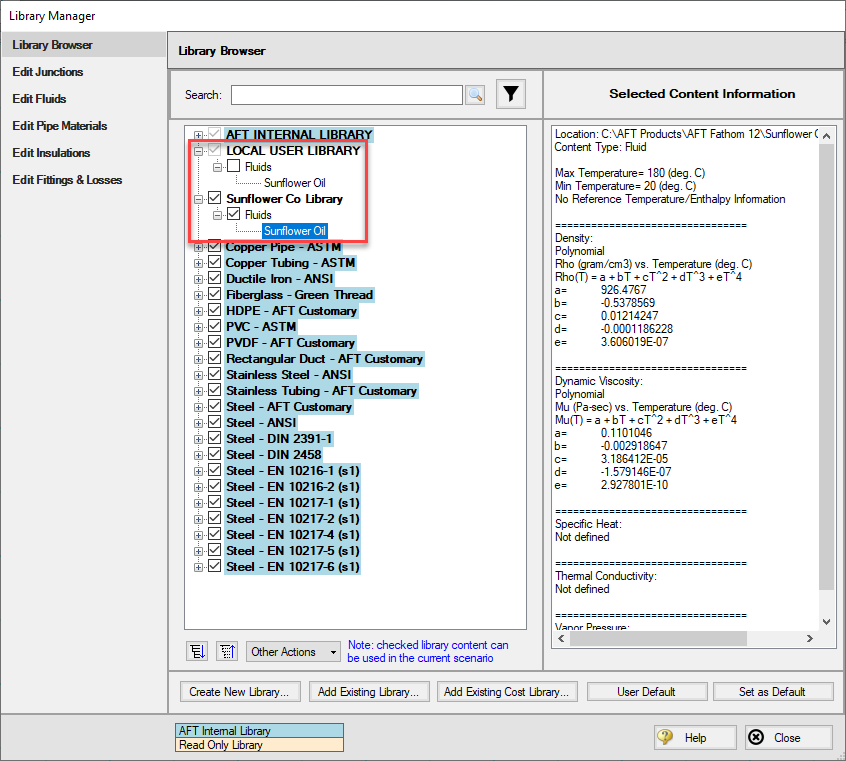This screenshot has height=761, width=846.
Task: Click the collapse all tree icon
Action: pyautogui.click(x=227, y=651)
